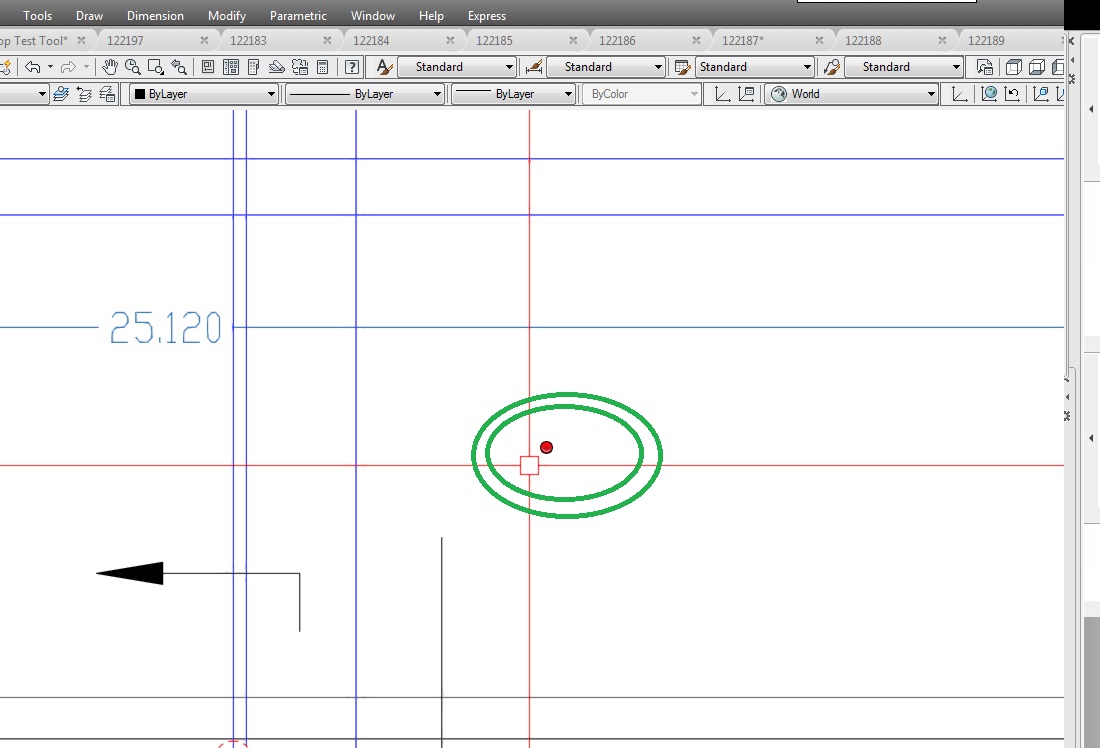Open the Help menu
The height and width of the screenshot is (748, 1100).
[x=431, y=15]
